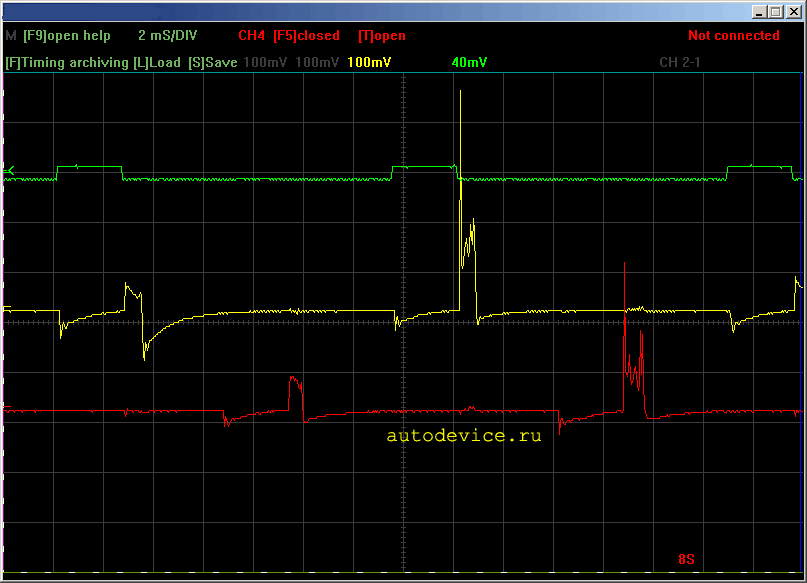Click the Not connected status text
This screenshot has height=583, width=807.
pyautogui.click(x=733, y=36)
